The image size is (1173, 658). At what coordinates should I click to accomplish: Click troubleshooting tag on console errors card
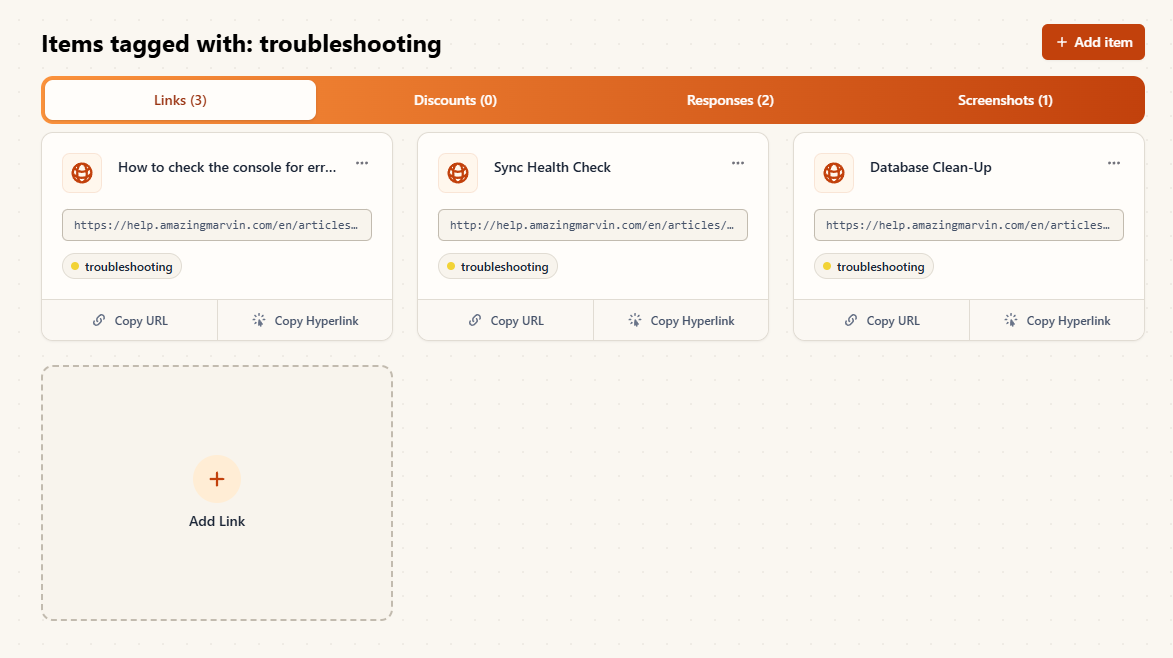point(122,267)
